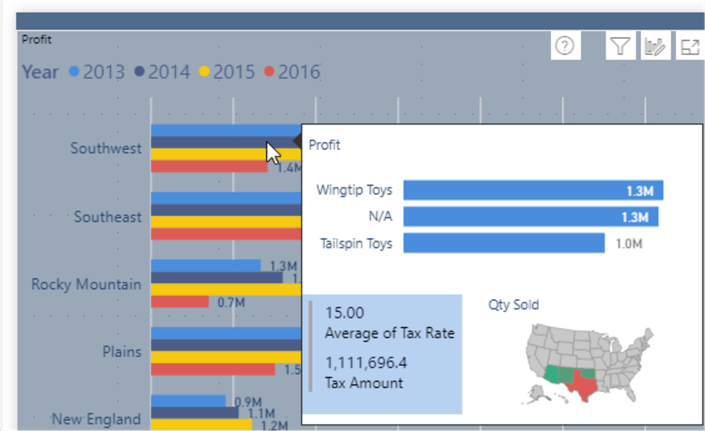This screenshot has width=705, height=431.
Task: Select the New England 2013 blue bar
Action: tap(188, 401)
